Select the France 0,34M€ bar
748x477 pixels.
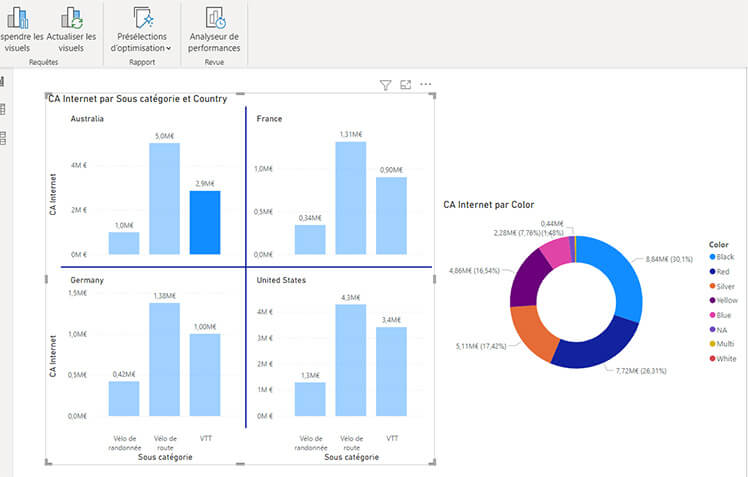(x=310, y=239)
